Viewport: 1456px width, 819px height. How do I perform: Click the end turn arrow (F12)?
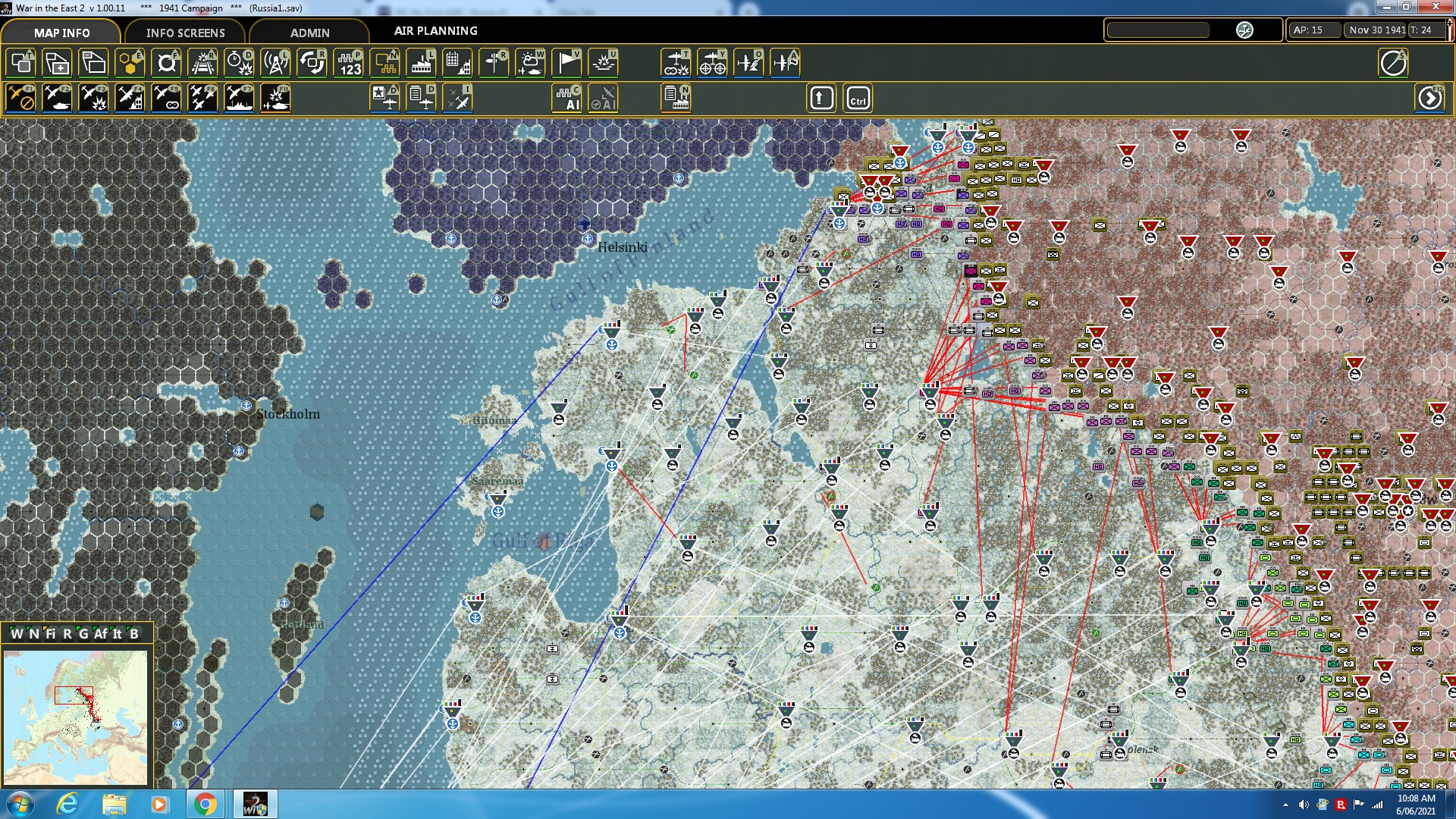1429,99
